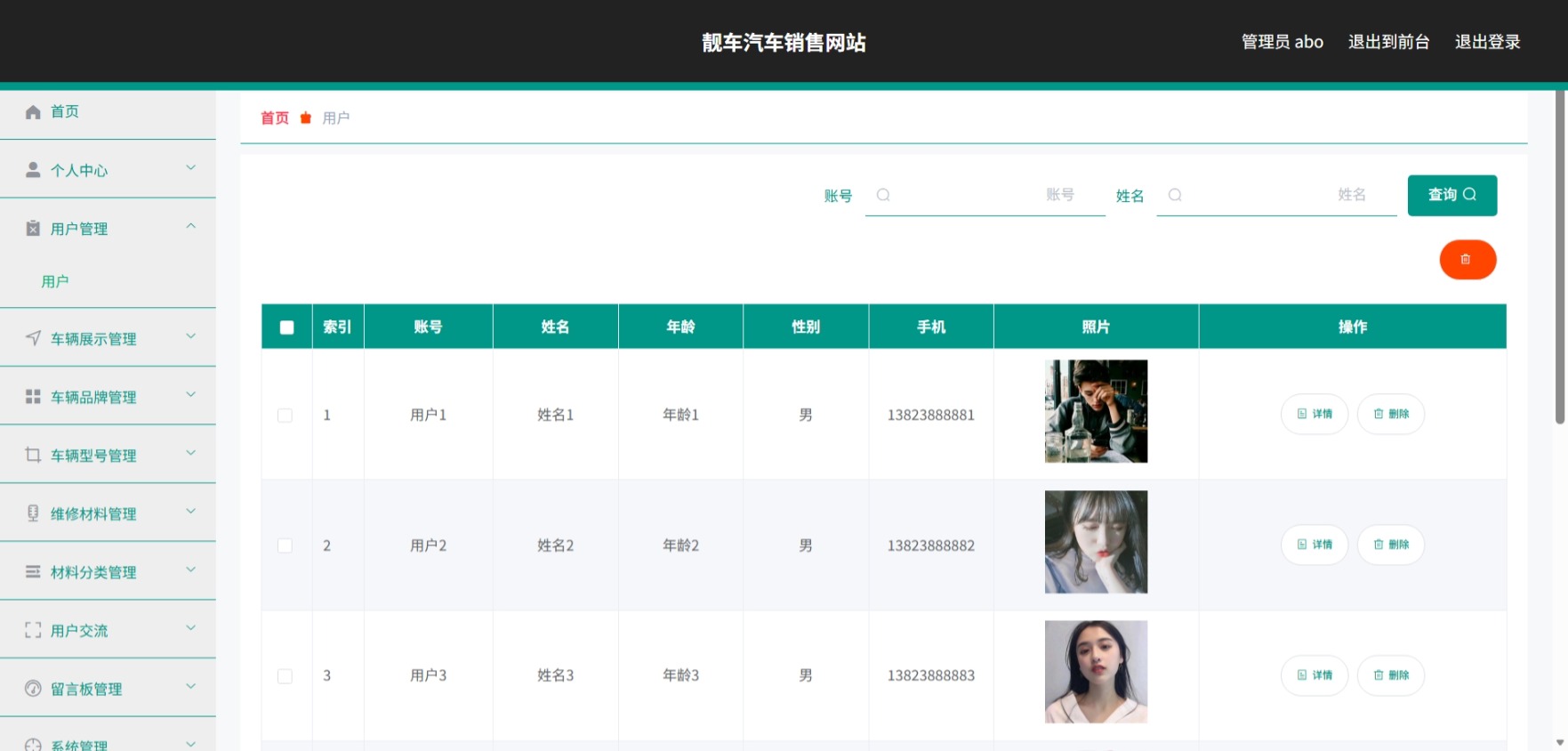This screenshot has height=751, width=1568.
Task: Open 详情 for row 用户3
Action: [x=1315, y=675]
